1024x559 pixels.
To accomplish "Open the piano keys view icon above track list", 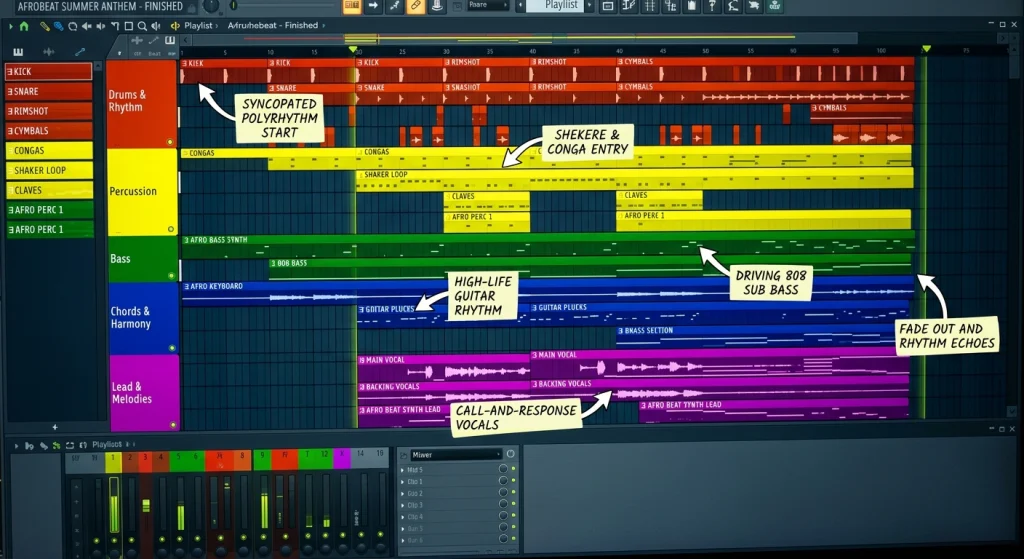I will [18, 52].
